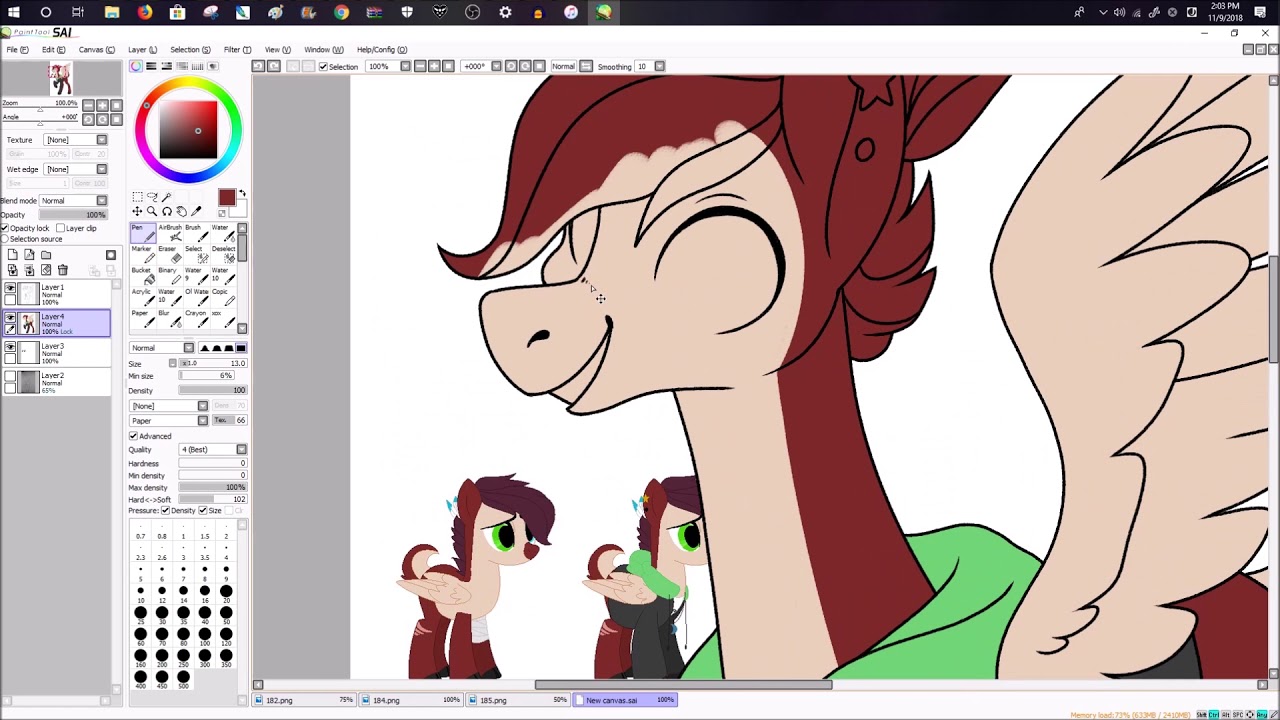Choose the hand pan tool

181,211
